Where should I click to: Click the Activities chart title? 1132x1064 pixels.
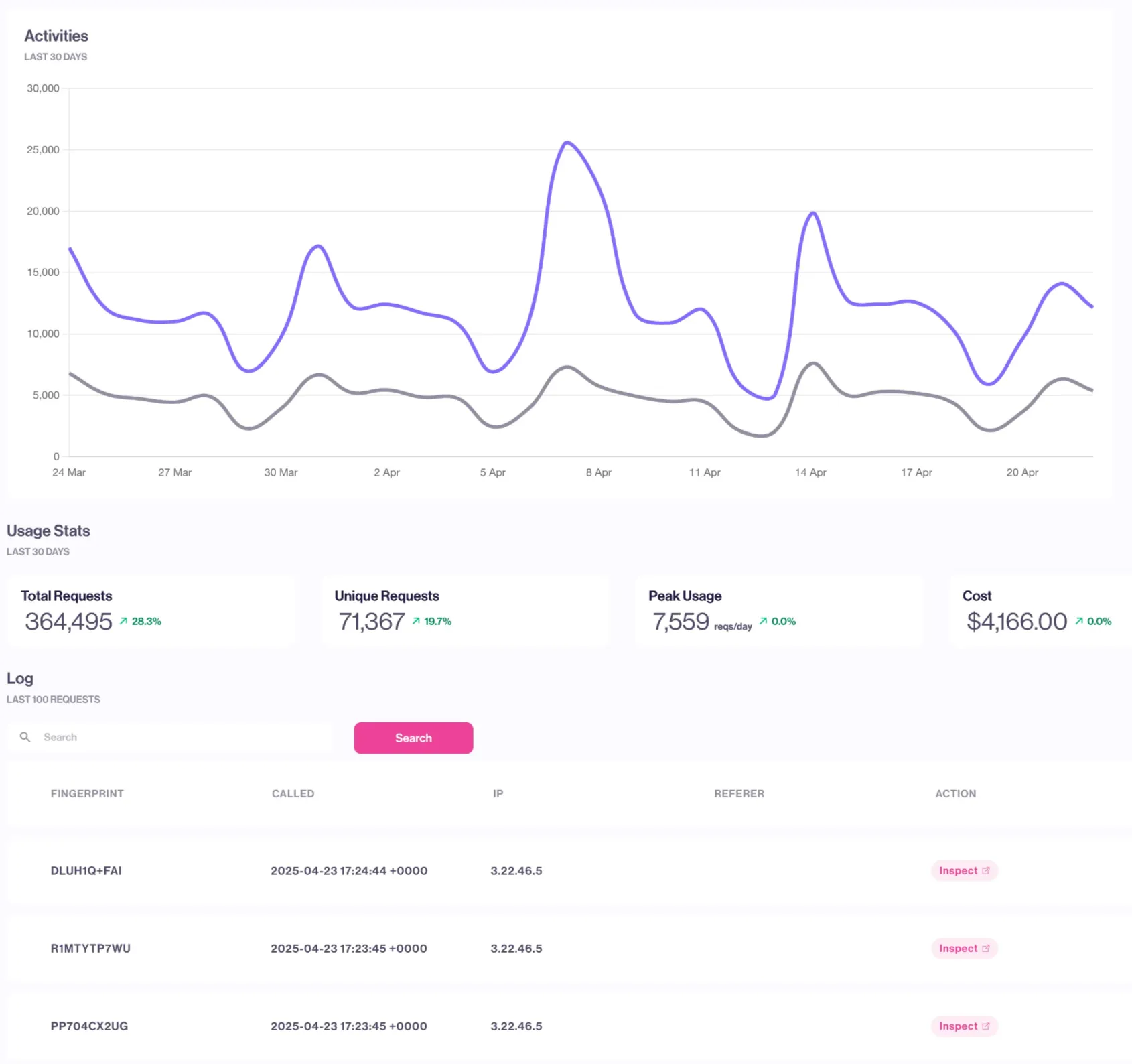(56, 36)
